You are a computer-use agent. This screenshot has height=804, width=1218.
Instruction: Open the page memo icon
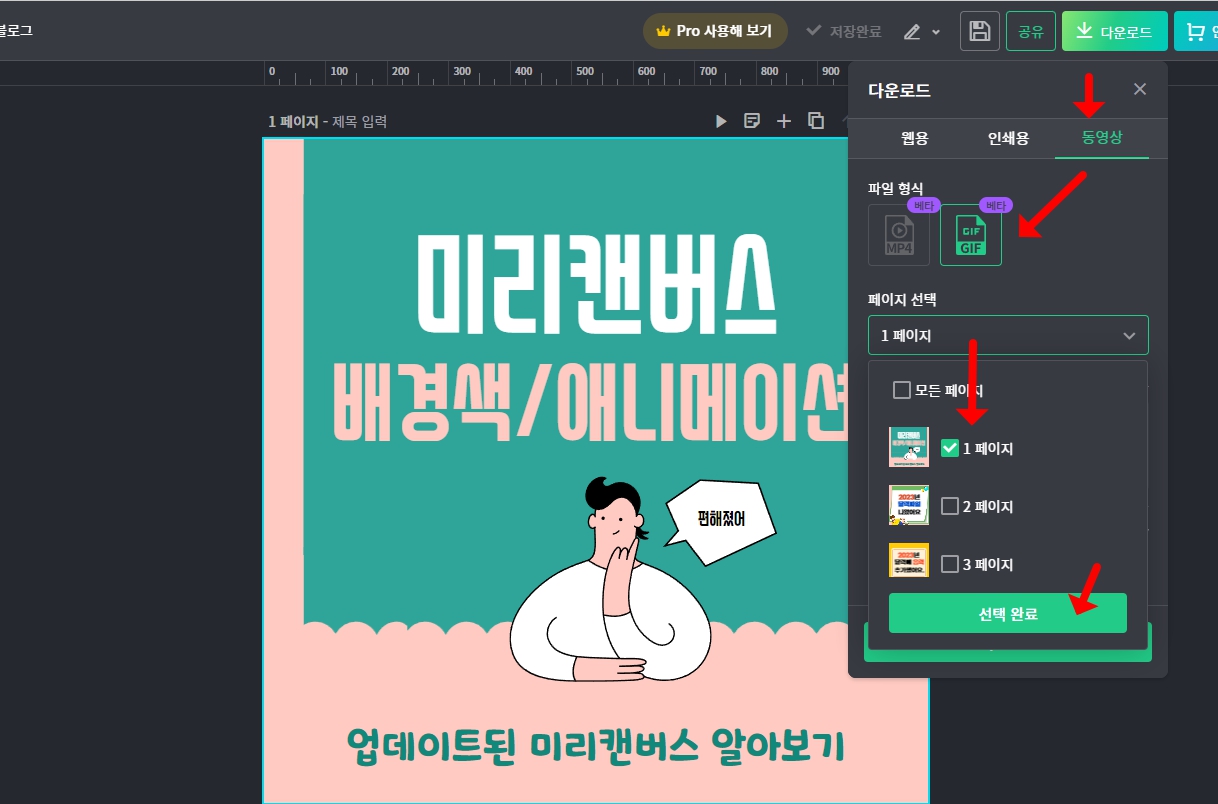point(752,121)
